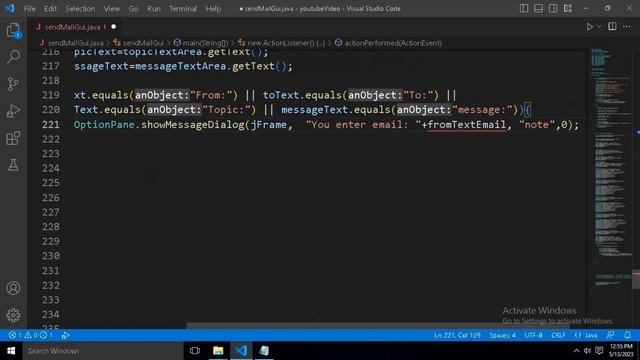Click the Search Windows taskbar box

click(102, 351)
